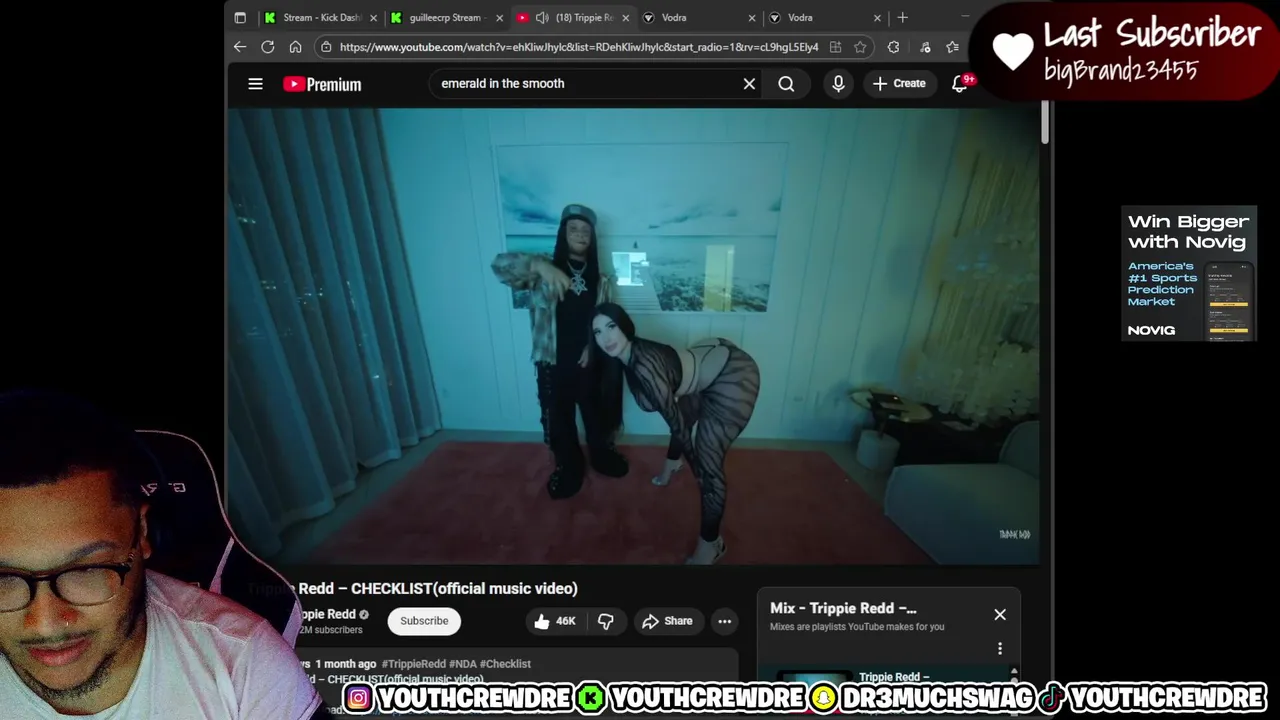Viewport: 1280px width, 720px height.
Task: Open a new browser tab with plus
Action: (x=902, y=18)
